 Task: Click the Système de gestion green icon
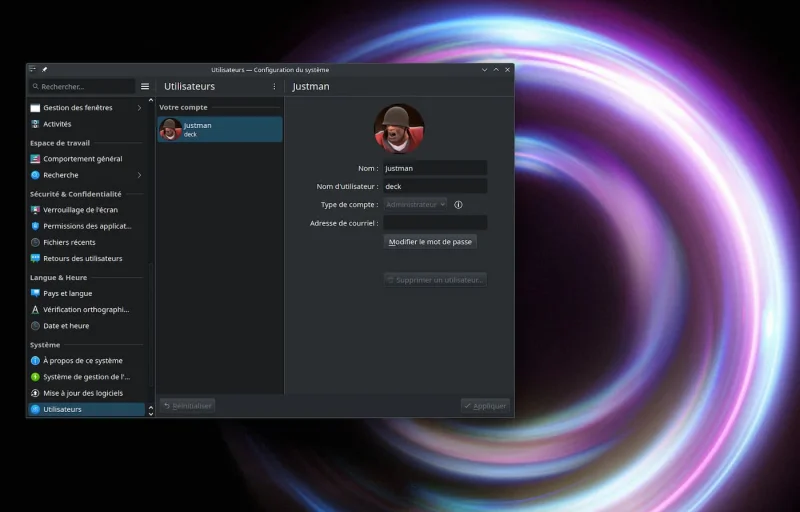[x=35, y=377]
